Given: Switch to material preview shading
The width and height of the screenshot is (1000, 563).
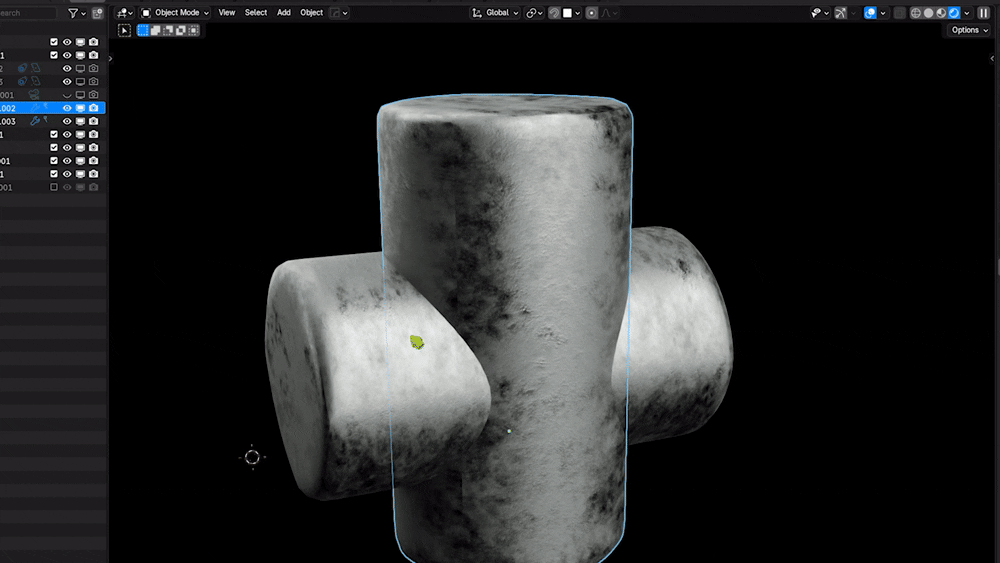Looking at the screenshot, I should (941, 13).
